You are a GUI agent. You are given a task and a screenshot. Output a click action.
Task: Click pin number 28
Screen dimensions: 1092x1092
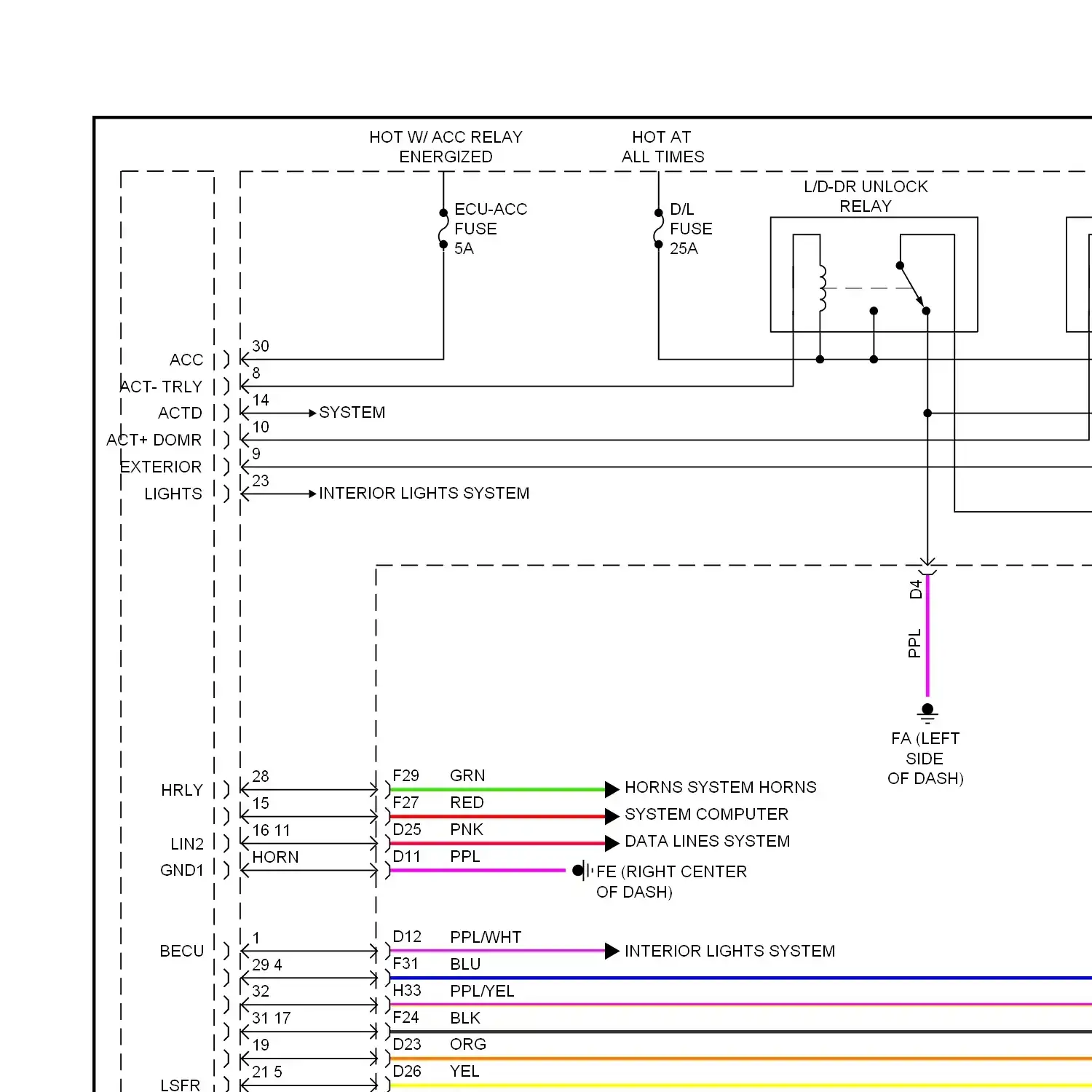point(261,776)
